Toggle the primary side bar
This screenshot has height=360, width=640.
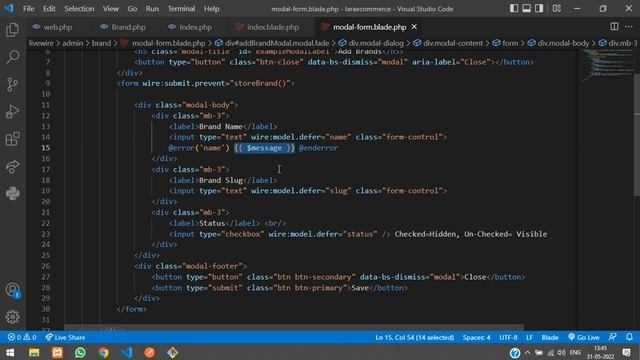pyautogui.click(x=514, y=8)
